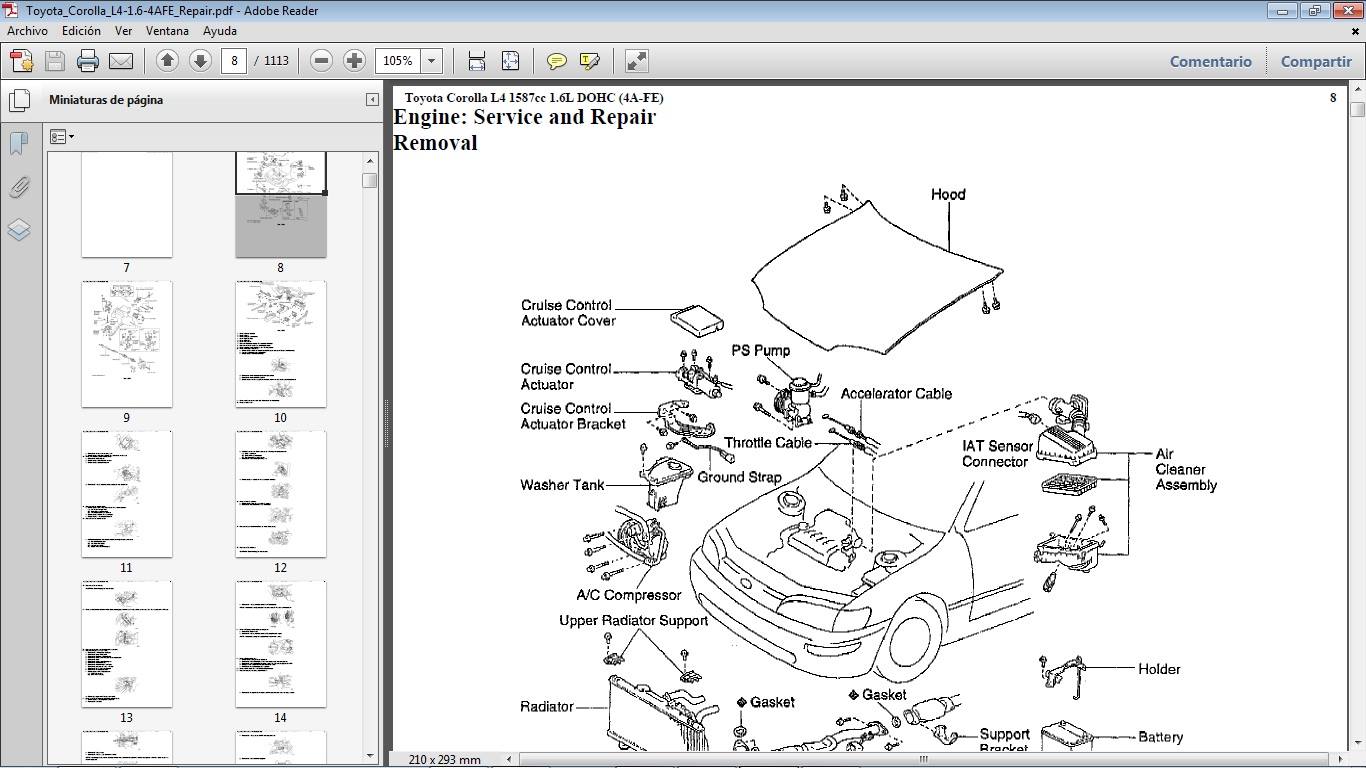Image resolution: width=1366 pixels, height=768 pixels.
Task: Toggle the Attachments paperclip panel
Action: tap(18, 187)
